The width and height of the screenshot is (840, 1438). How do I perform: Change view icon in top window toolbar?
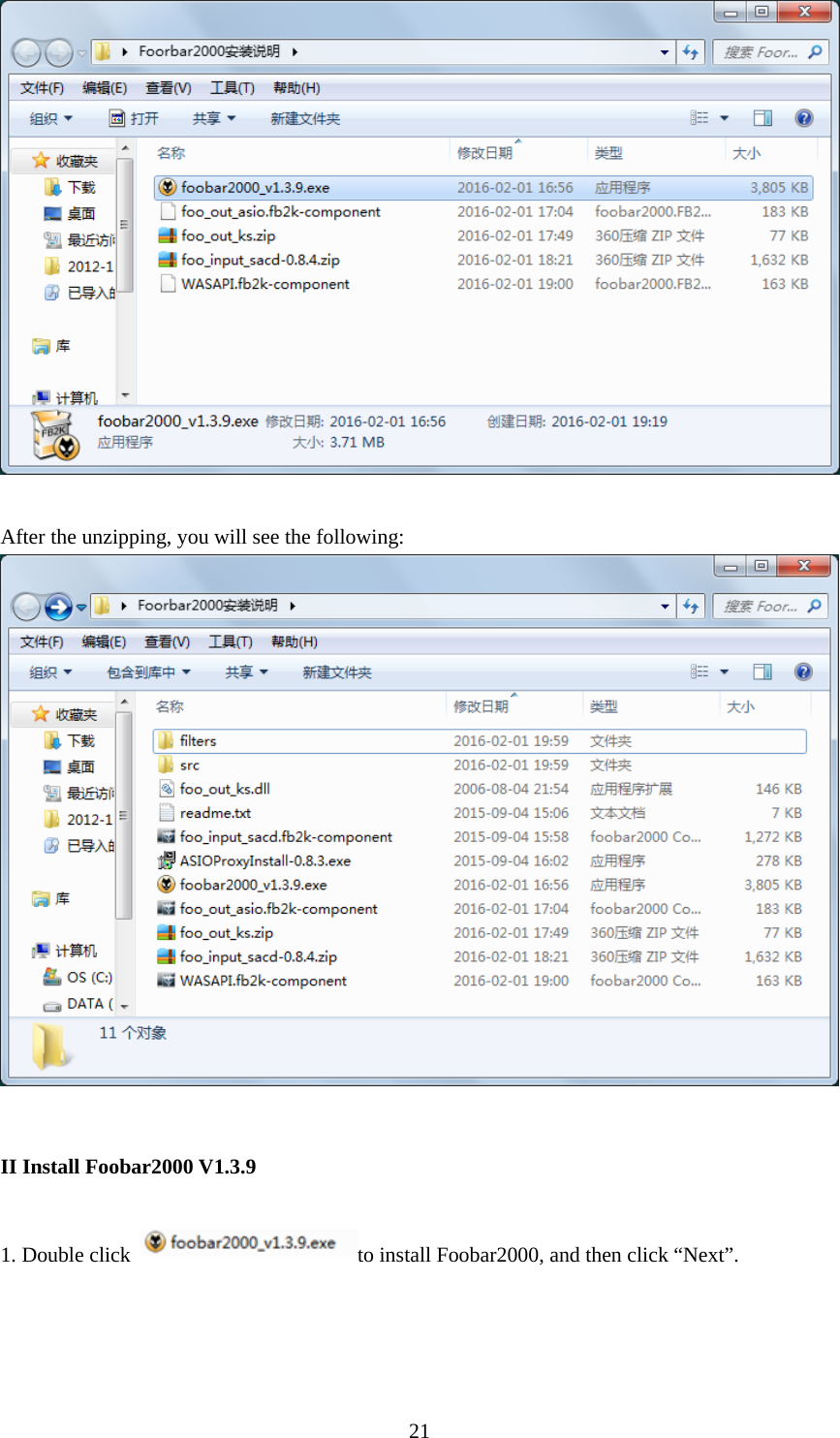click(700, 118)
